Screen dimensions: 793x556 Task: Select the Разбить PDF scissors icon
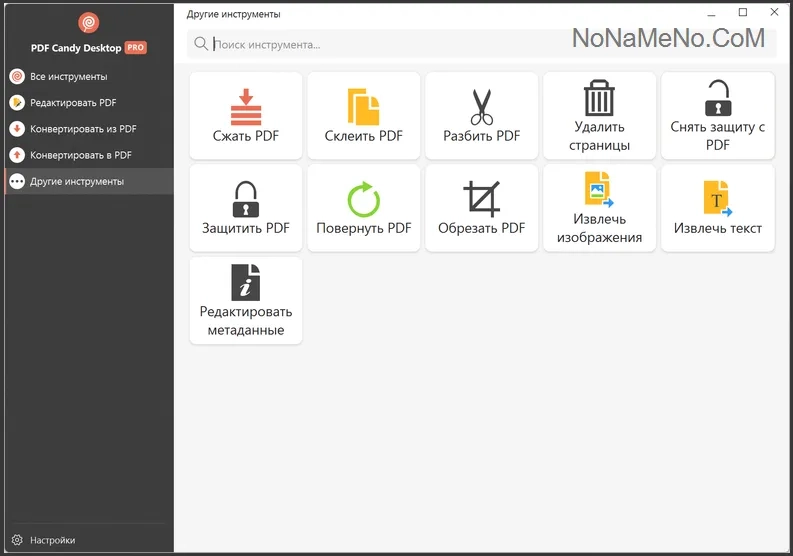click(x=481, y=107)
